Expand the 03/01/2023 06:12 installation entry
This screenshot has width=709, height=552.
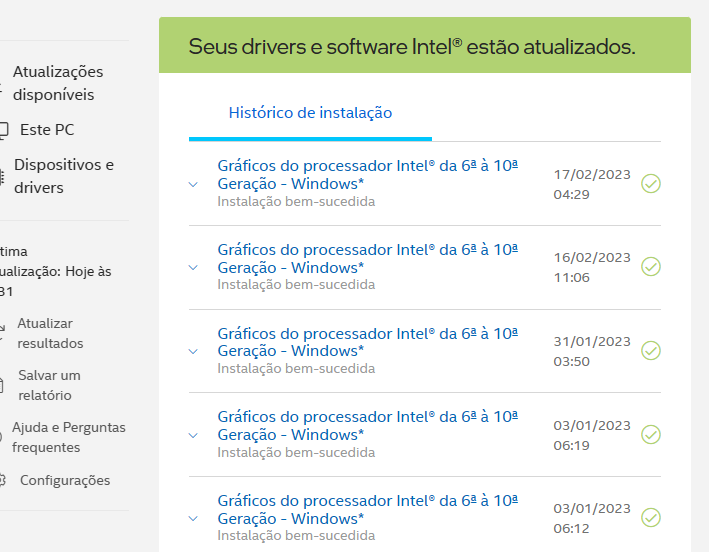[193, 519]
